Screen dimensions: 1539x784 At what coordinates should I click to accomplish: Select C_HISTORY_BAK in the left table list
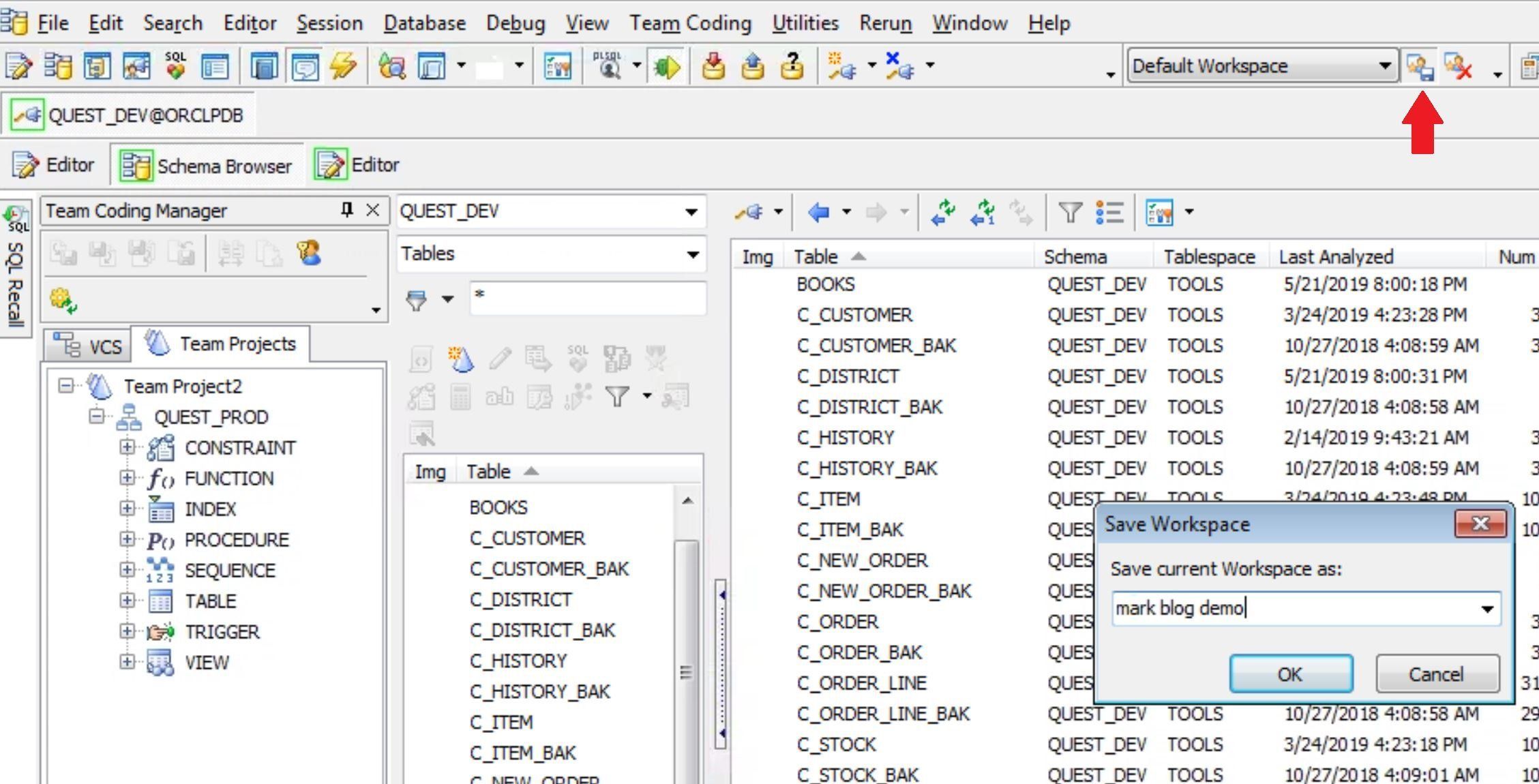click(x=539, y=692)
